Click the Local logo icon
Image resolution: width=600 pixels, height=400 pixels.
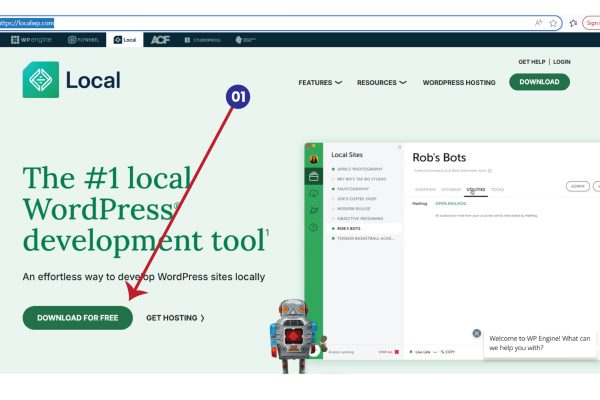click(41, 80)
